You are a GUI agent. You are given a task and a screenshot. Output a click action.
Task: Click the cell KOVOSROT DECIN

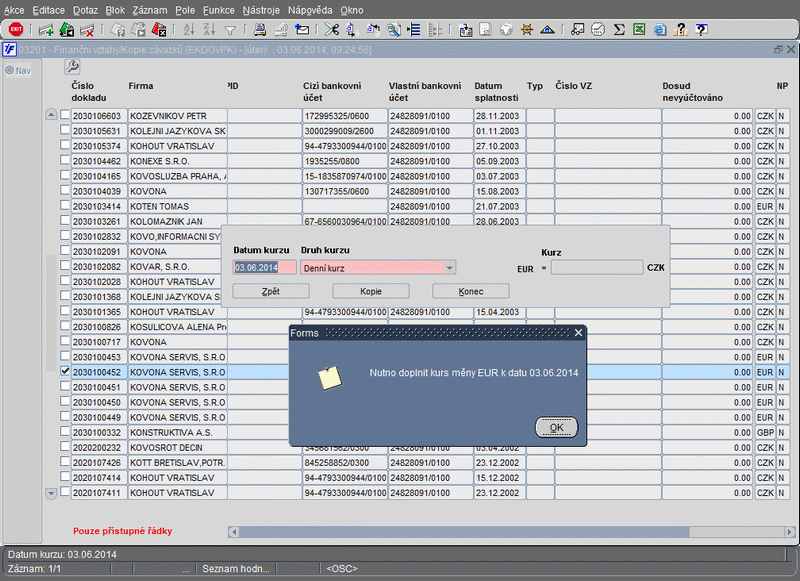click(177, 447)
